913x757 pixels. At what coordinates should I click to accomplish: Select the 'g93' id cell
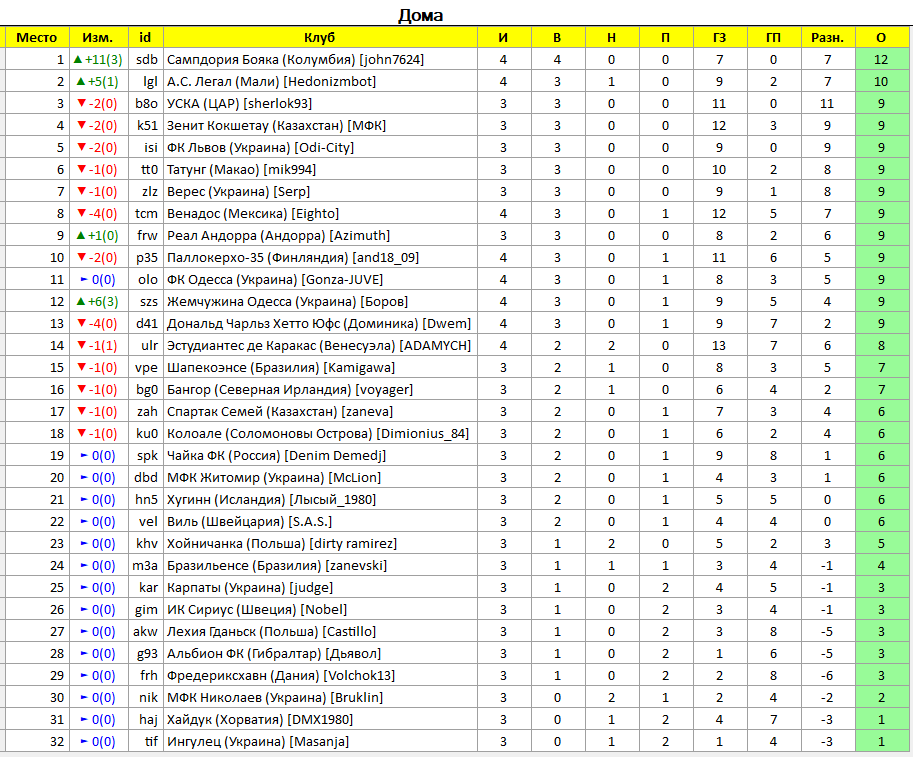[146, 654]
